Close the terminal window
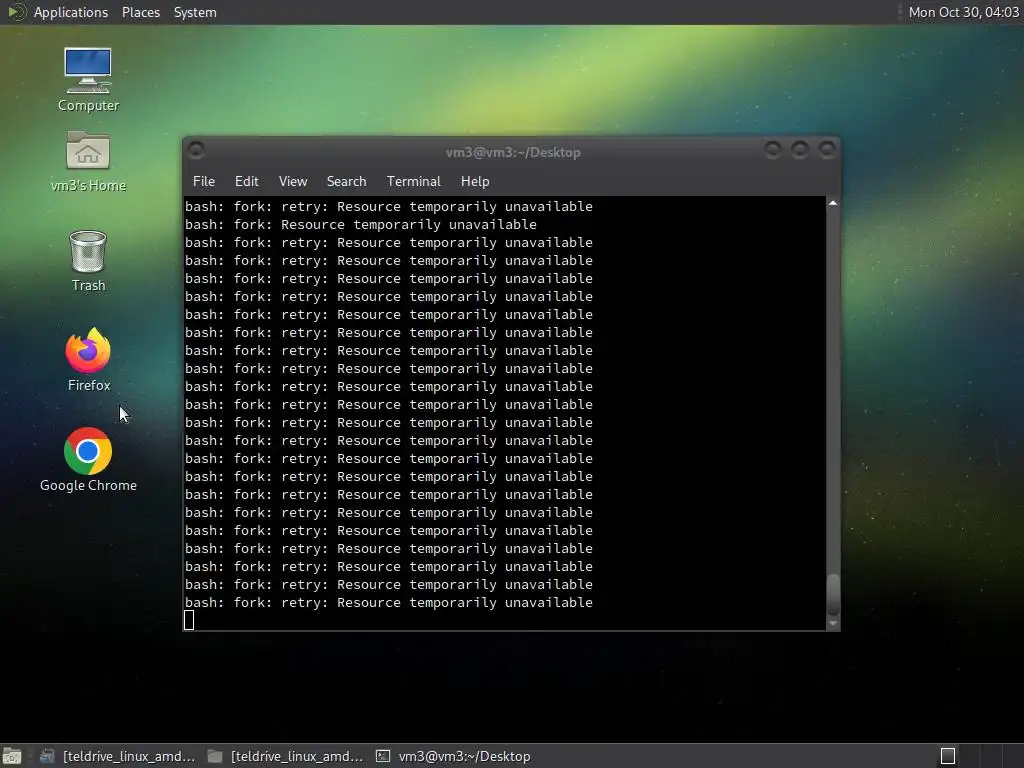 click(827, 151)
